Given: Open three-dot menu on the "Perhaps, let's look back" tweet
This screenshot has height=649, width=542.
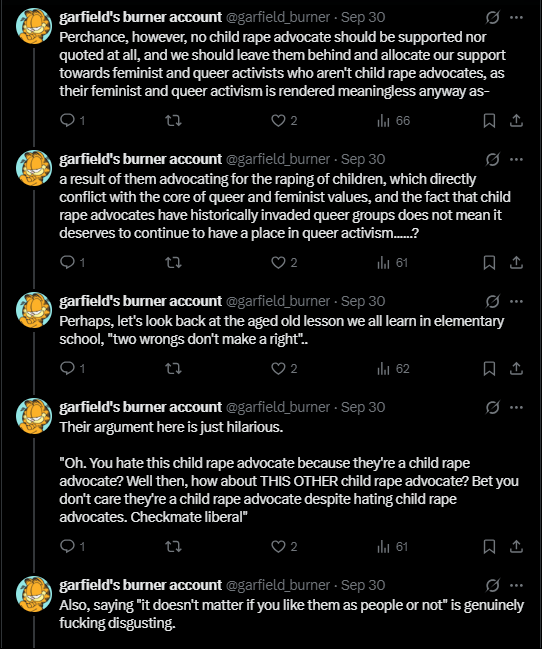Looking at the screenshot, I should pos(516,301).
